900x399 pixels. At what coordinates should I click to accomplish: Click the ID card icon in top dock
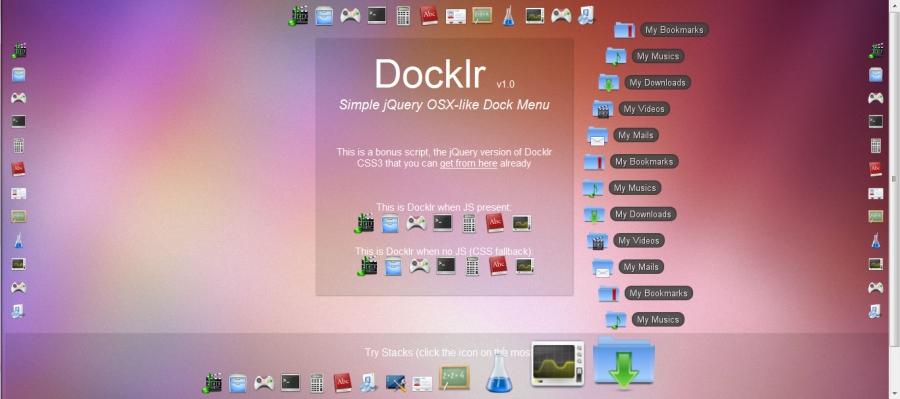pos(456,16)
